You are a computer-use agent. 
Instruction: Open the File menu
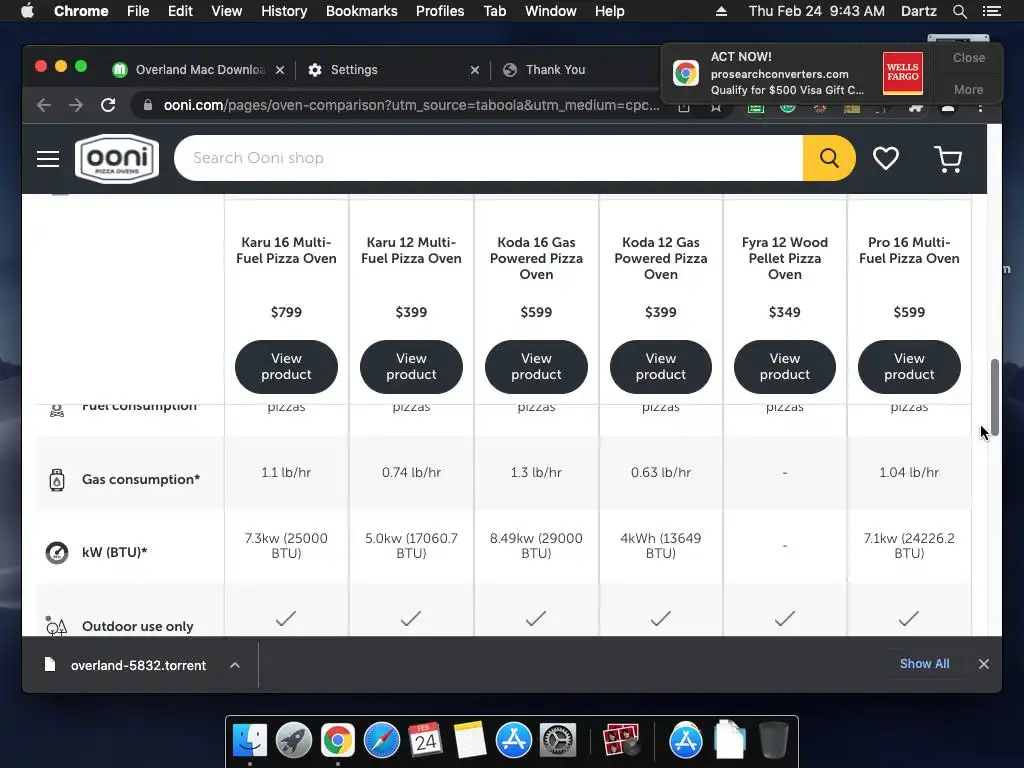[x=138, y=11]
